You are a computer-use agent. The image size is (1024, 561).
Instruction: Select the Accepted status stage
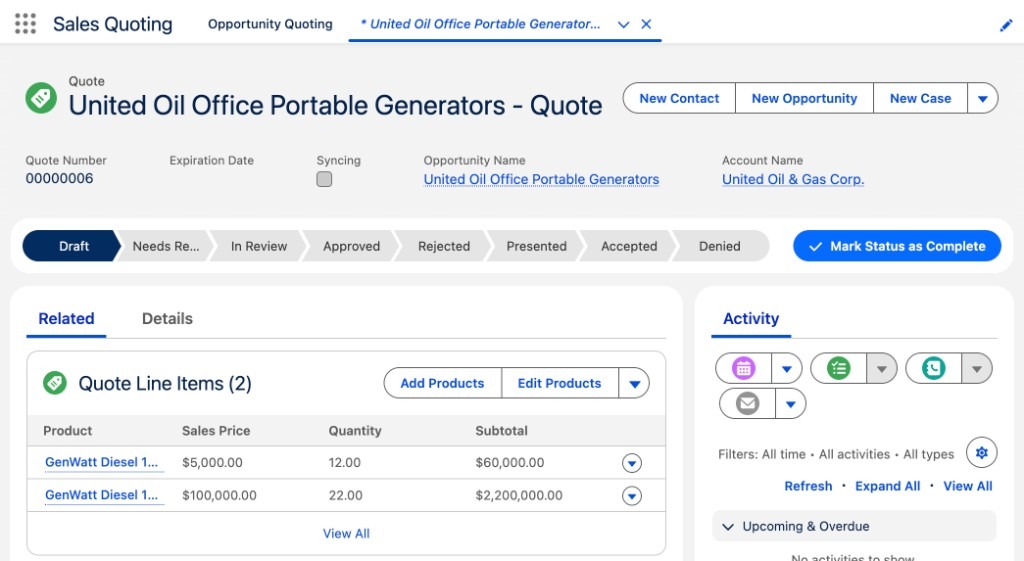point(629,246)
